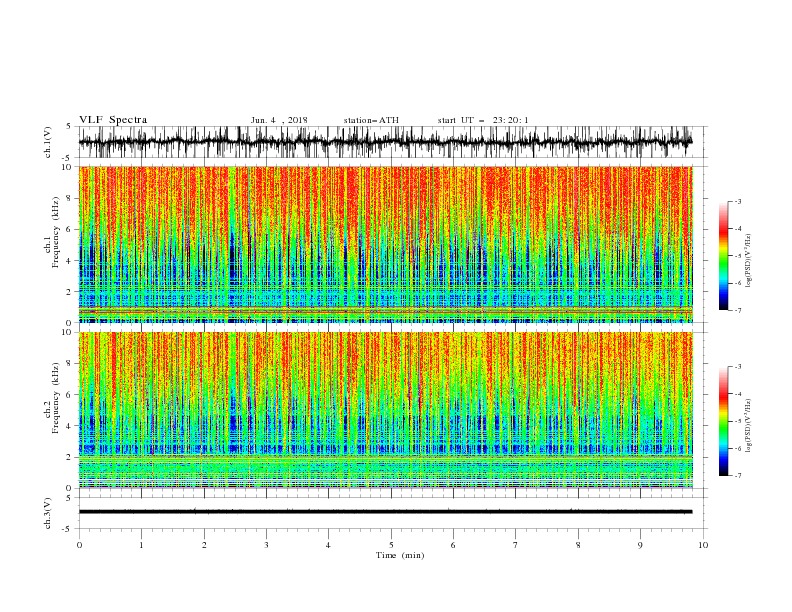This screenshot has height=612, width=792.
Task: Select the date text "Jun. 4 , 2018"
Action: [279, 120]
